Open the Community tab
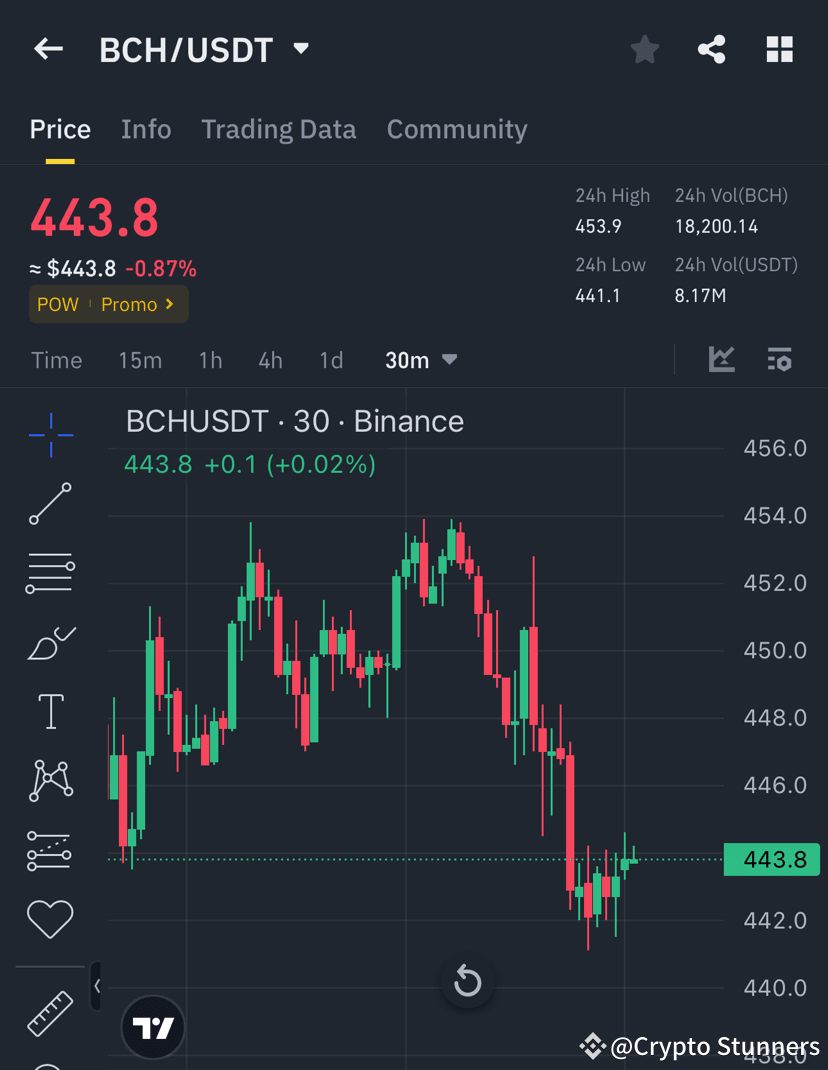 click(457, 129)
